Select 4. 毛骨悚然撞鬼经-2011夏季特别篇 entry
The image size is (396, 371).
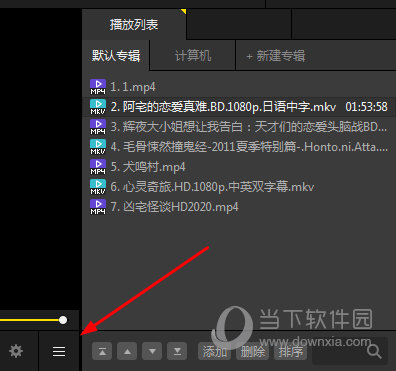point(239,147)
